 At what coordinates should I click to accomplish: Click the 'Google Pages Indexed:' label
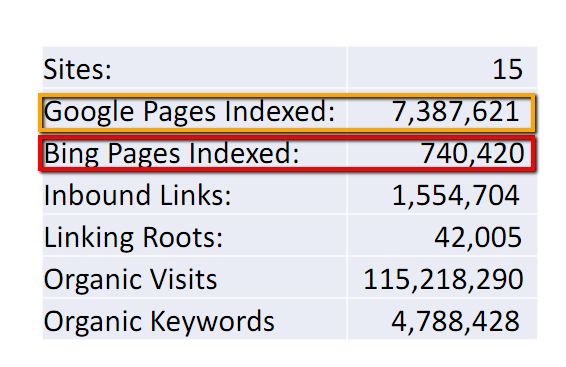tap(189, 112)
